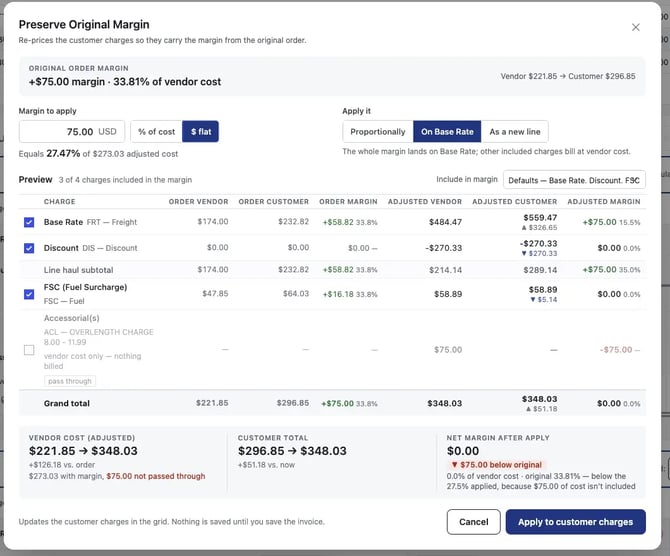Viewport: 670px width, 556px height.
Task: Click the Order Margin column header
Action: [348, 202]
